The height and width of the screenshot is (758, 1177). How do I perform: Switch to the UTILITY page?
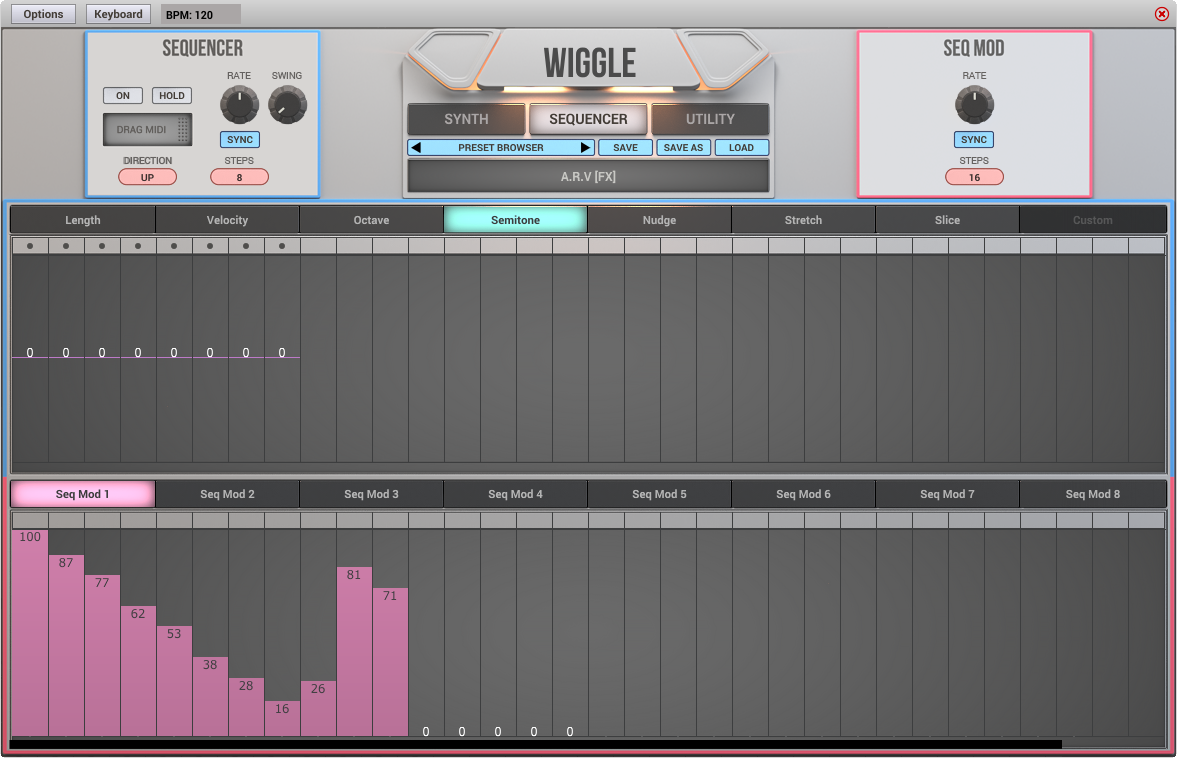click(710, 119)
